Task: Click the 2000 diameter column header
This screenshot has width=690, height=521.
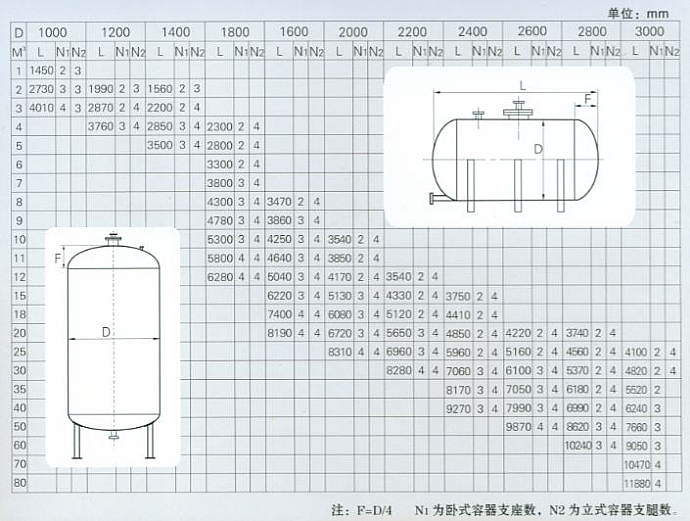Action: [353, 32]
